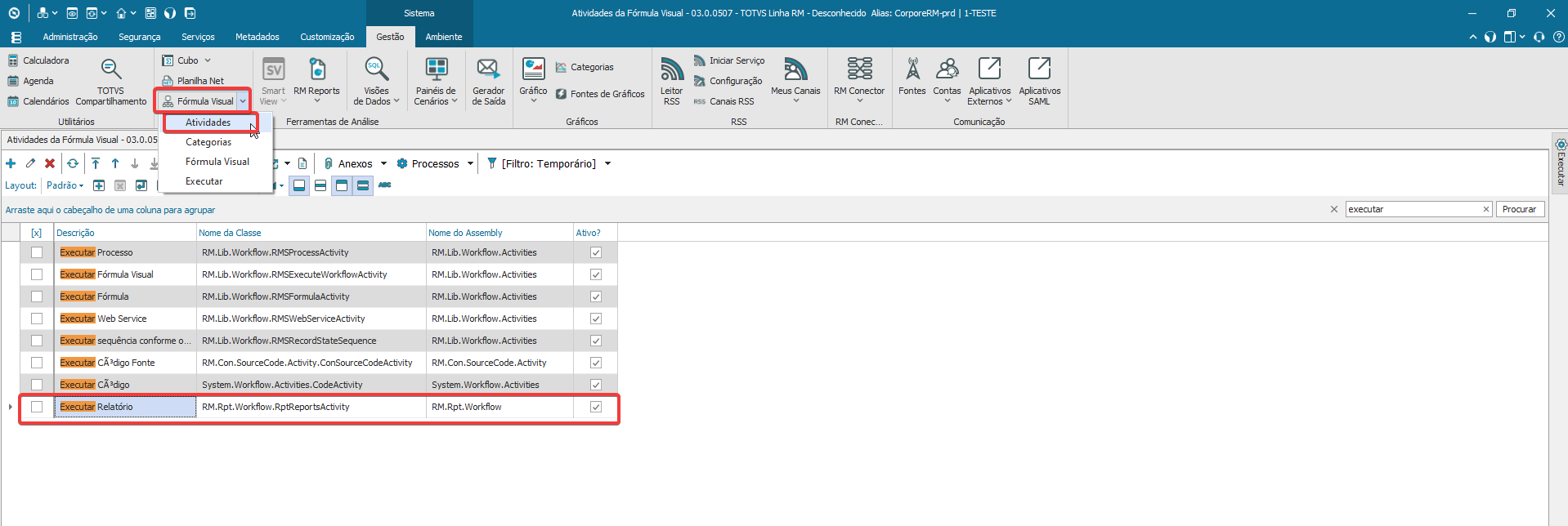
Task: Expand the Cubo dropdown
Action: [x=208, y=60]
